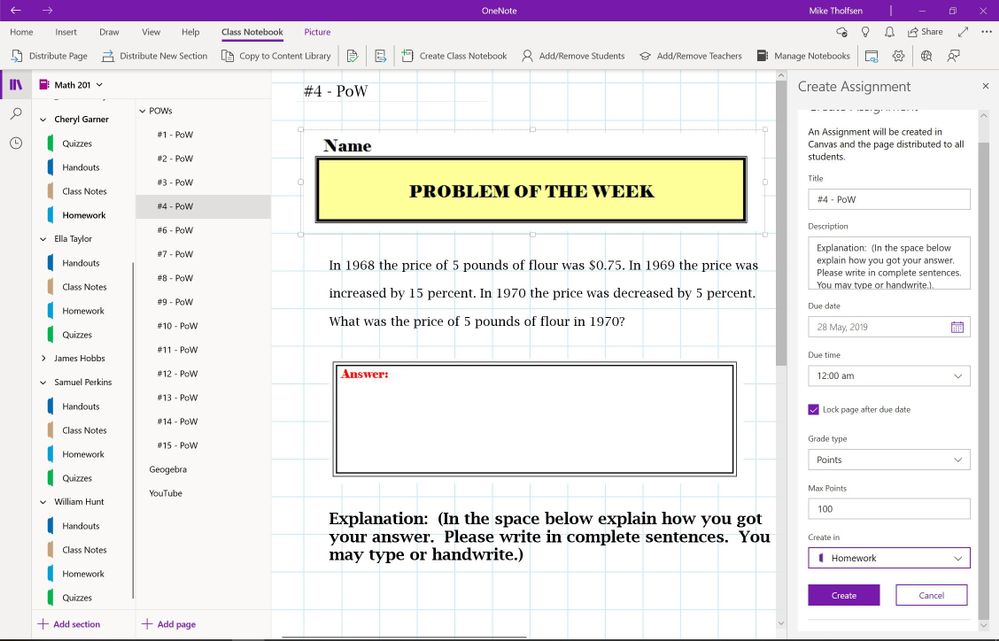The height and width of the screenshot is (641, 999).
Task: Open Add/Remove Students
Action: point(573,56)
